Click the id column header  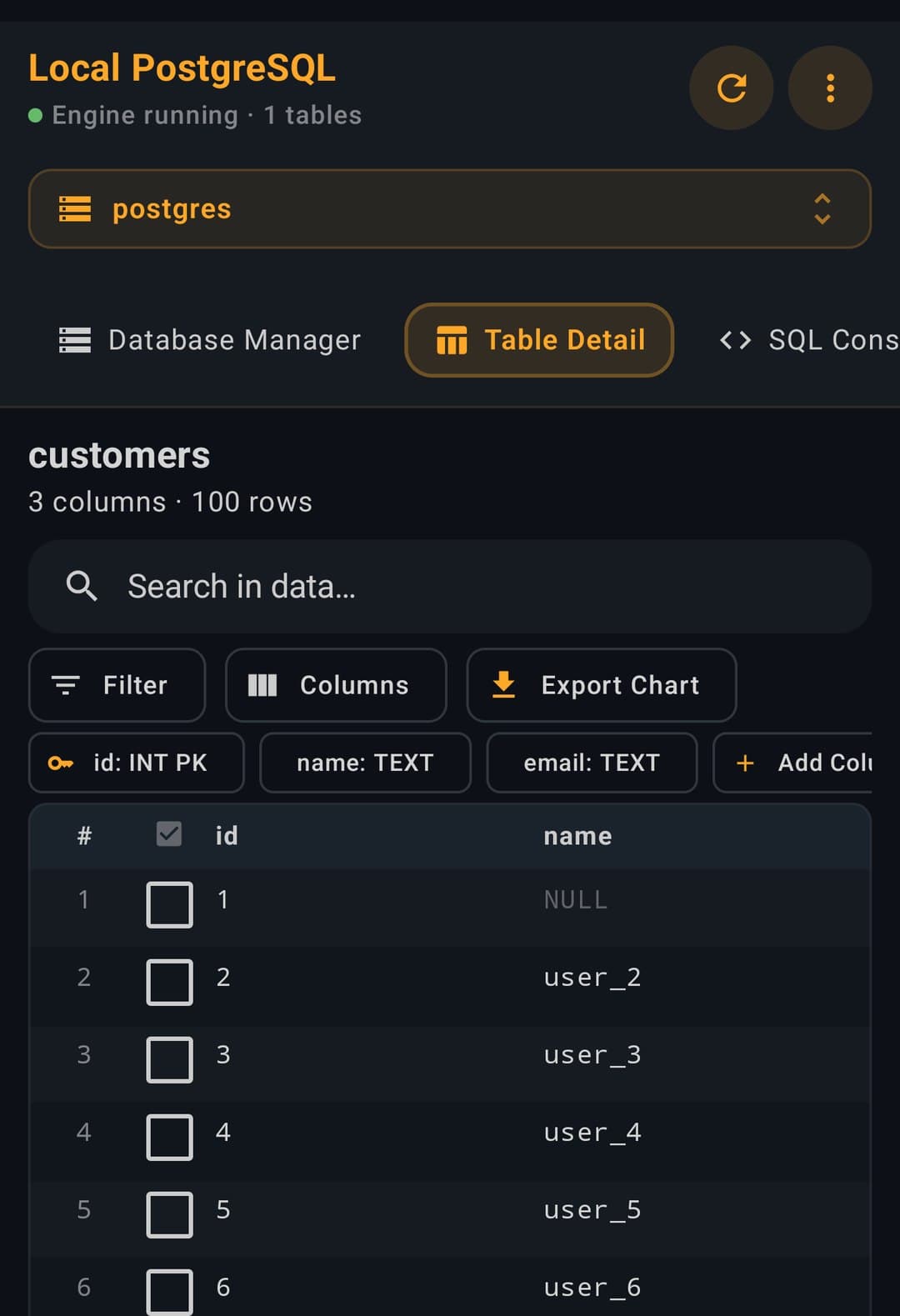(x=227, y=835)
